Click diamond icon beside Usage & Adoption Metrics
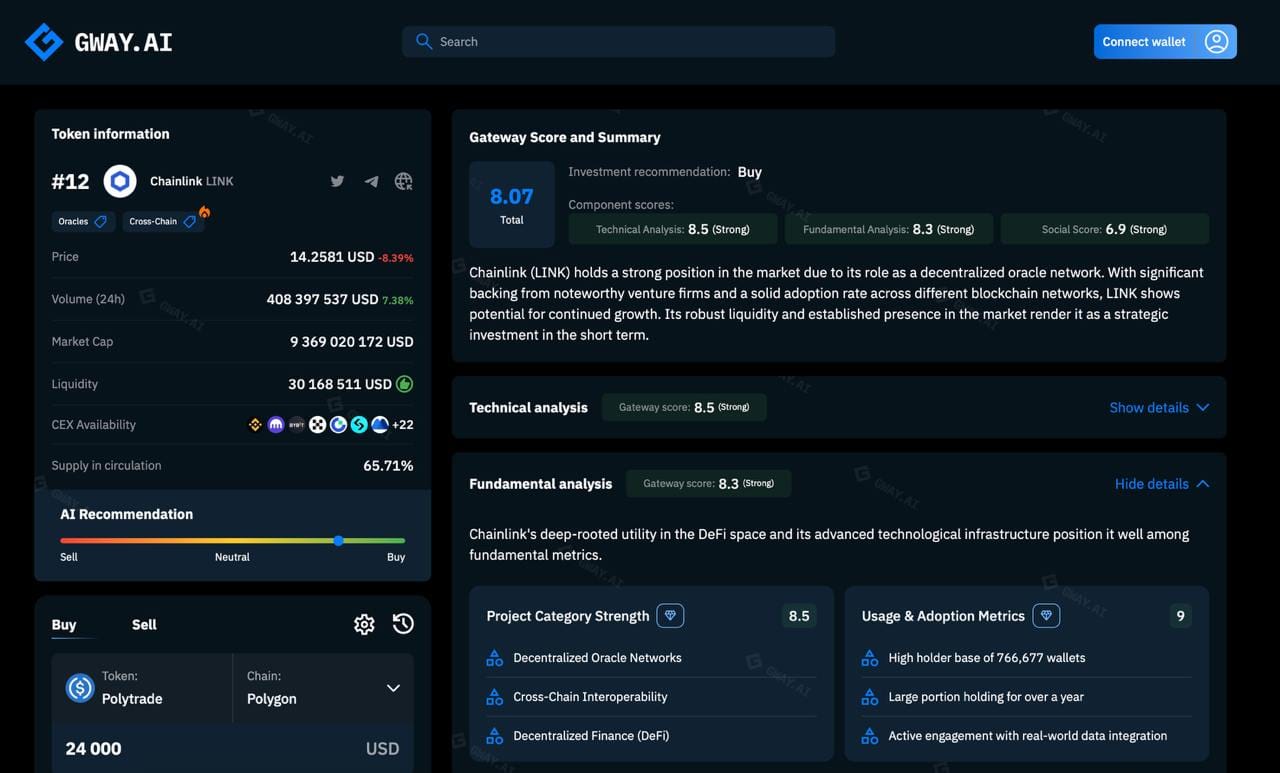This screenshot has height=773, width=1280. (1046, 616)
